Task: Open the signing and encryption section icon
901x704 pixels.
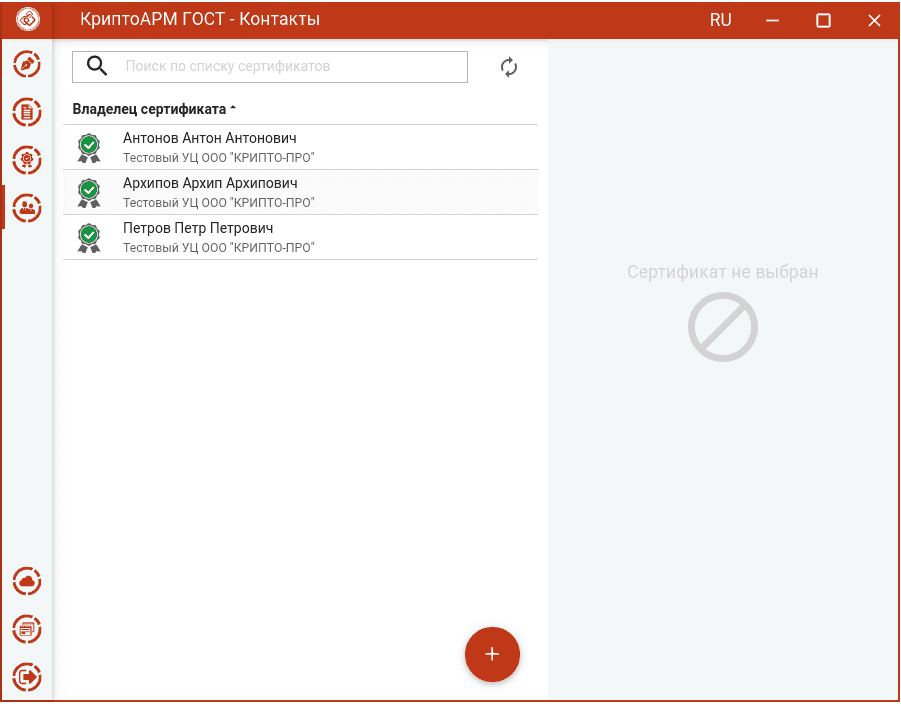Action: [x=27, y=64]
